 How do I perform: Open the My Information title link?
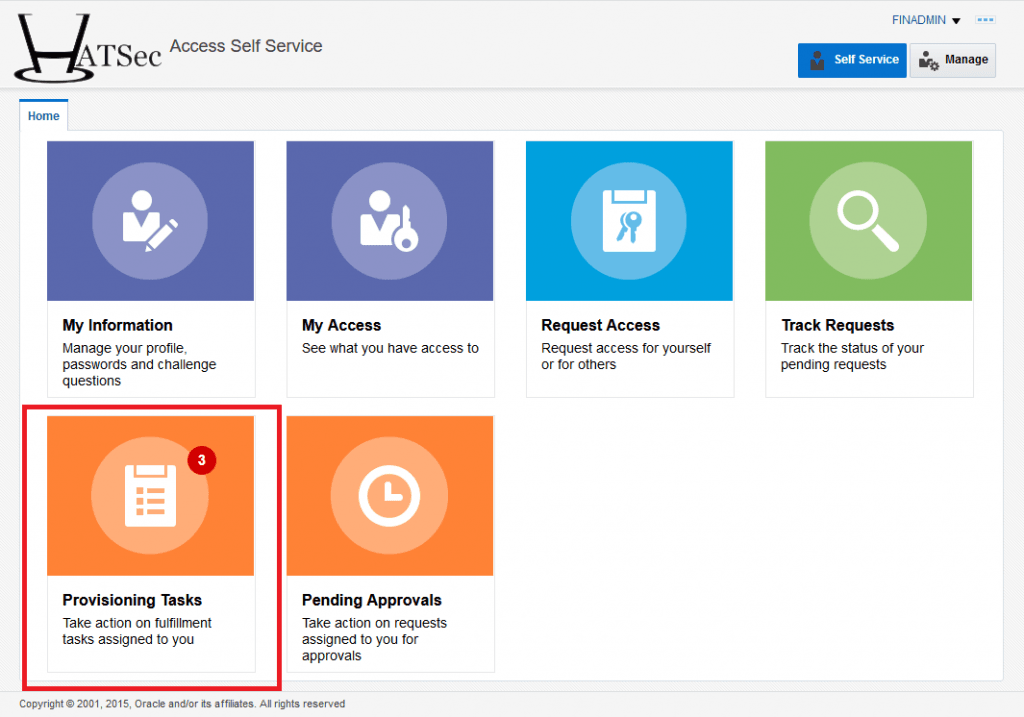[x=117, y=325]
